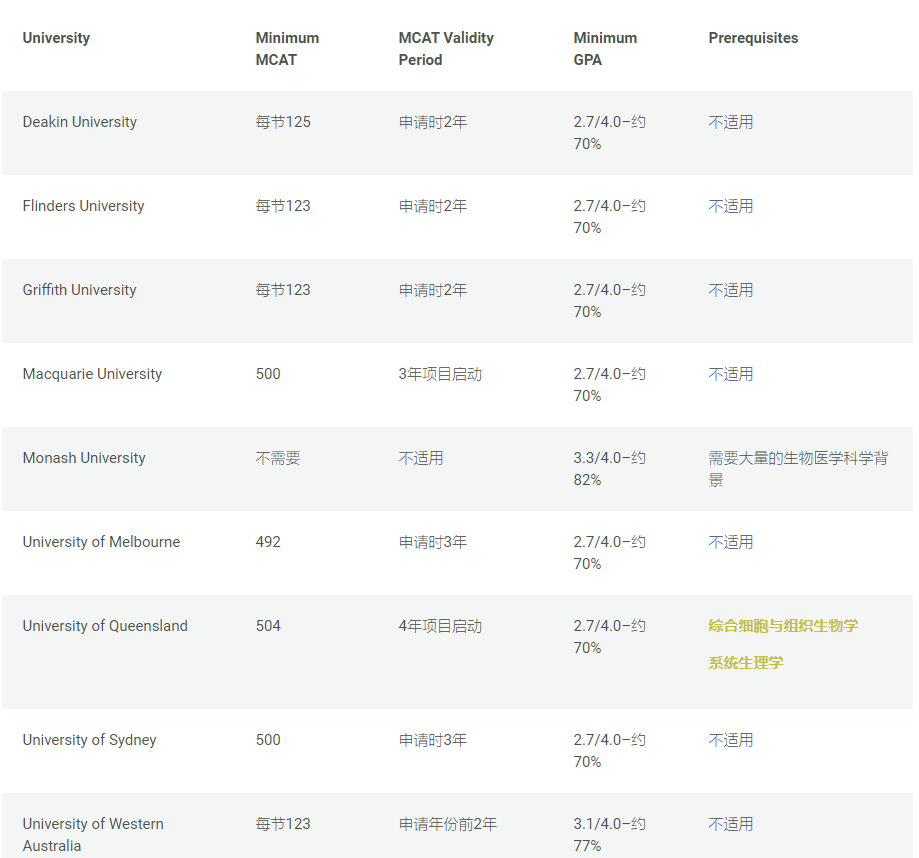Viewport: 919px width, 858px height.
Task: Click Macquarie's minimum GPA 2.7/4.0 cell
Action: pos(610,384)
